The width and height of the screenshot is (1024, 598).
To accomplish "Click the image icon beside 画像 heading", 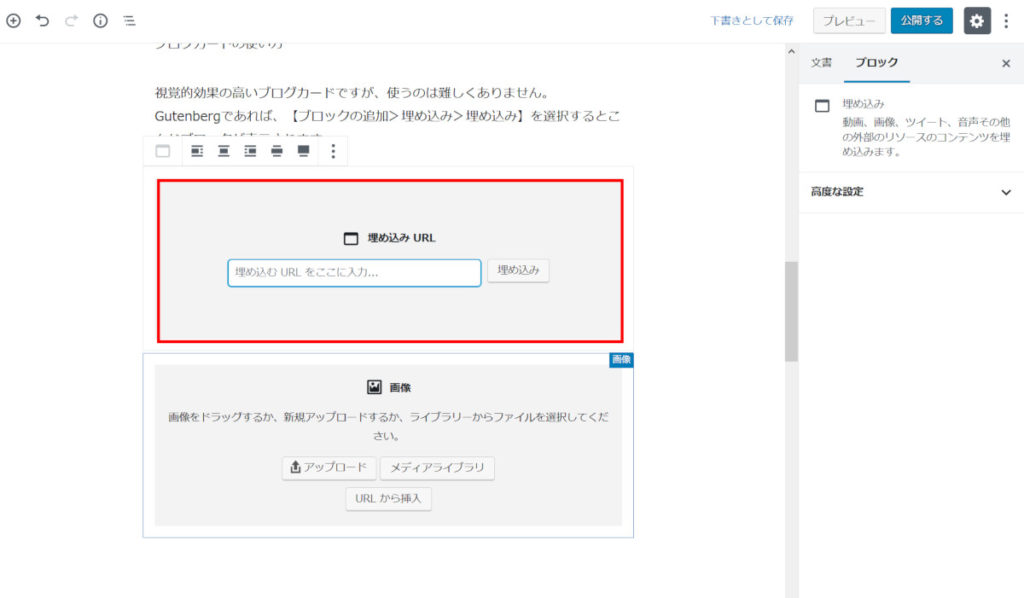I will (x=374, y=387).
